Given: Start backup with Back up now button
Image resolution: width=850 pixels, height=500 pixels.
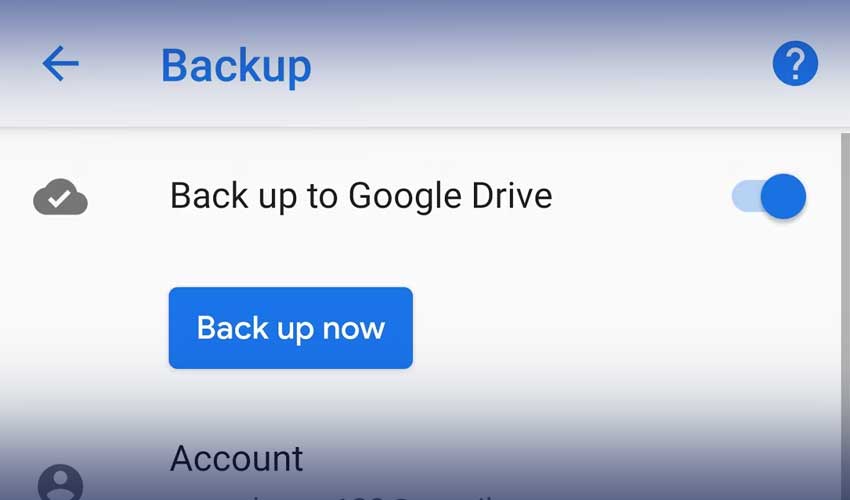Looking at the screenshot, I should 291,328.
